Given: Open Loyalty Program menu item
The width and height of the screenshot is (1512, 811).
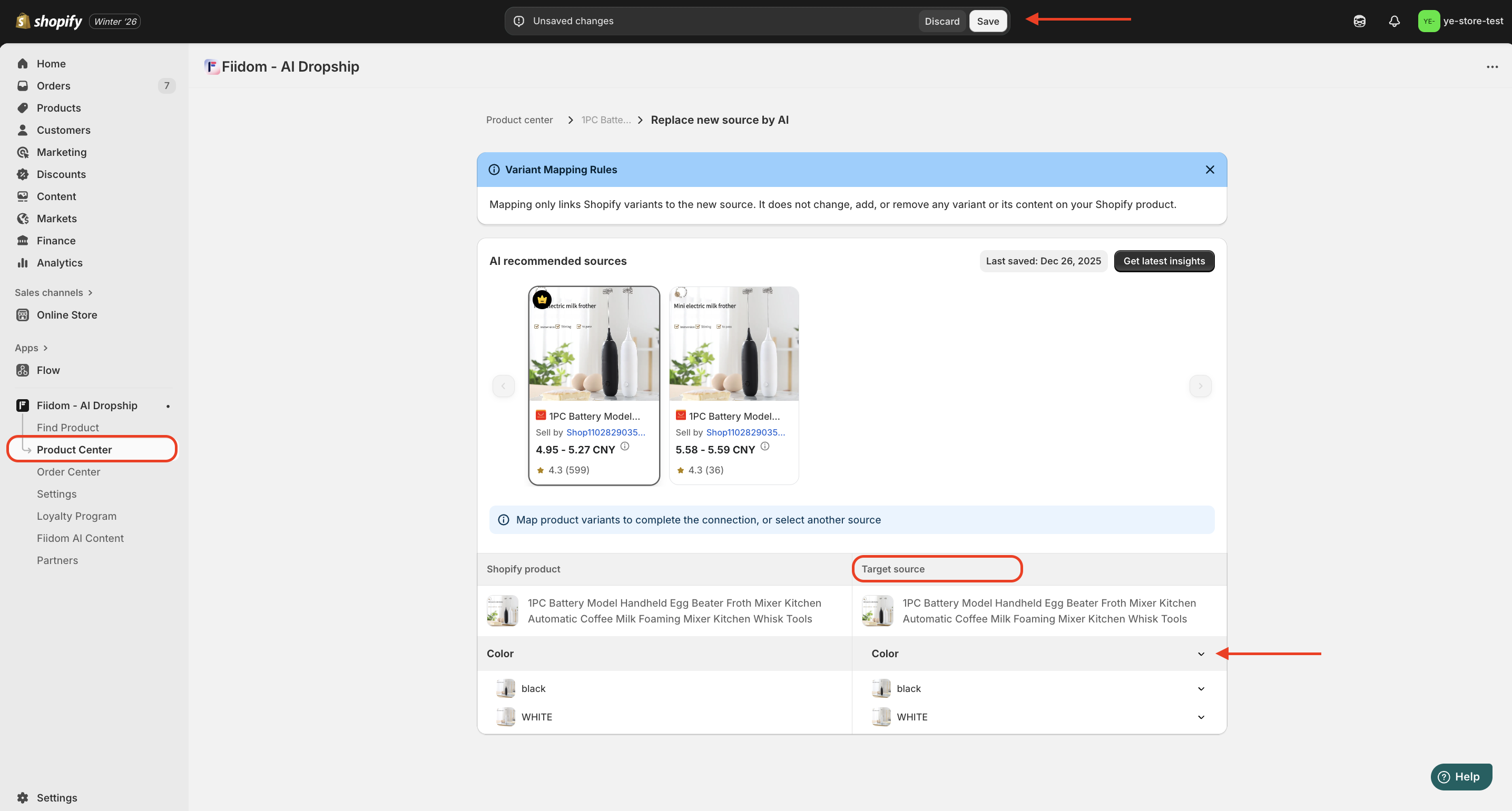Looking at the screenshot, I should tap(76, 516).
